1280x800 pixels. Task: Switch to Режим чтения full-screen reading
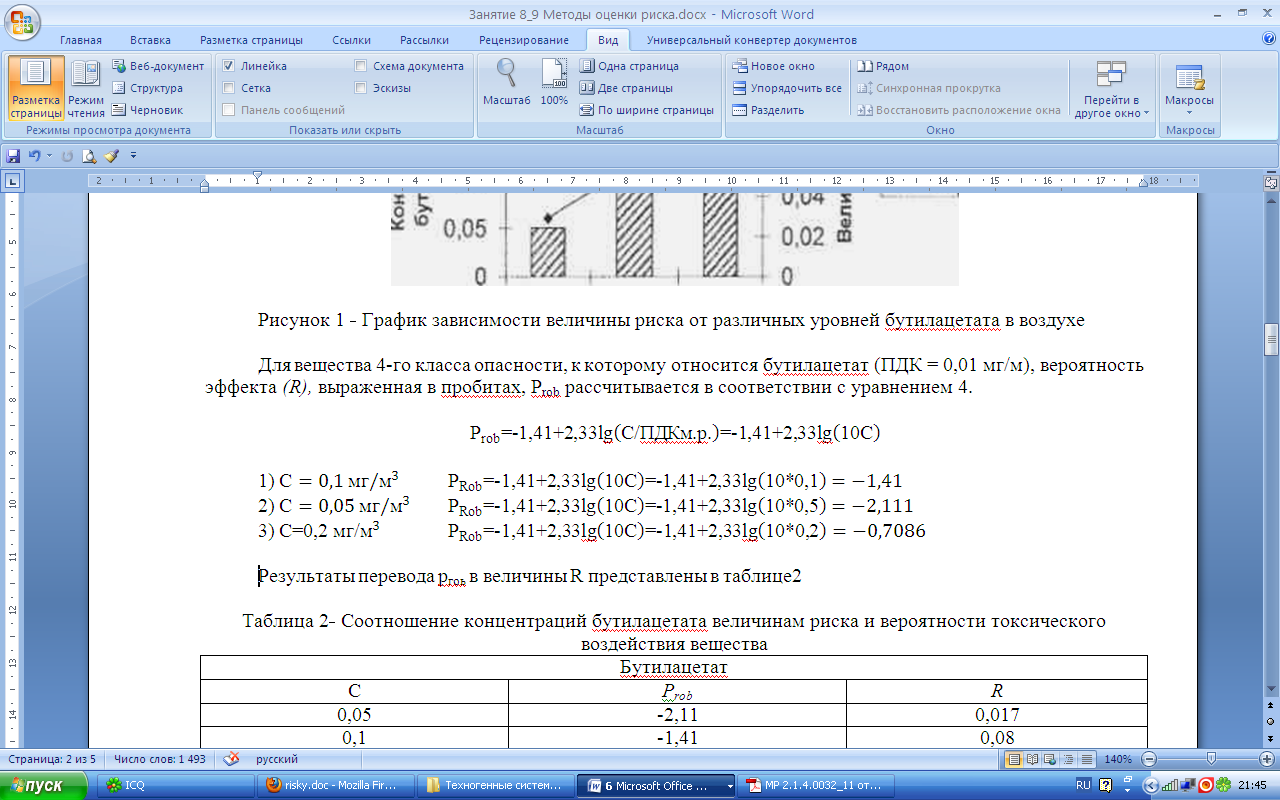[86, 89]
